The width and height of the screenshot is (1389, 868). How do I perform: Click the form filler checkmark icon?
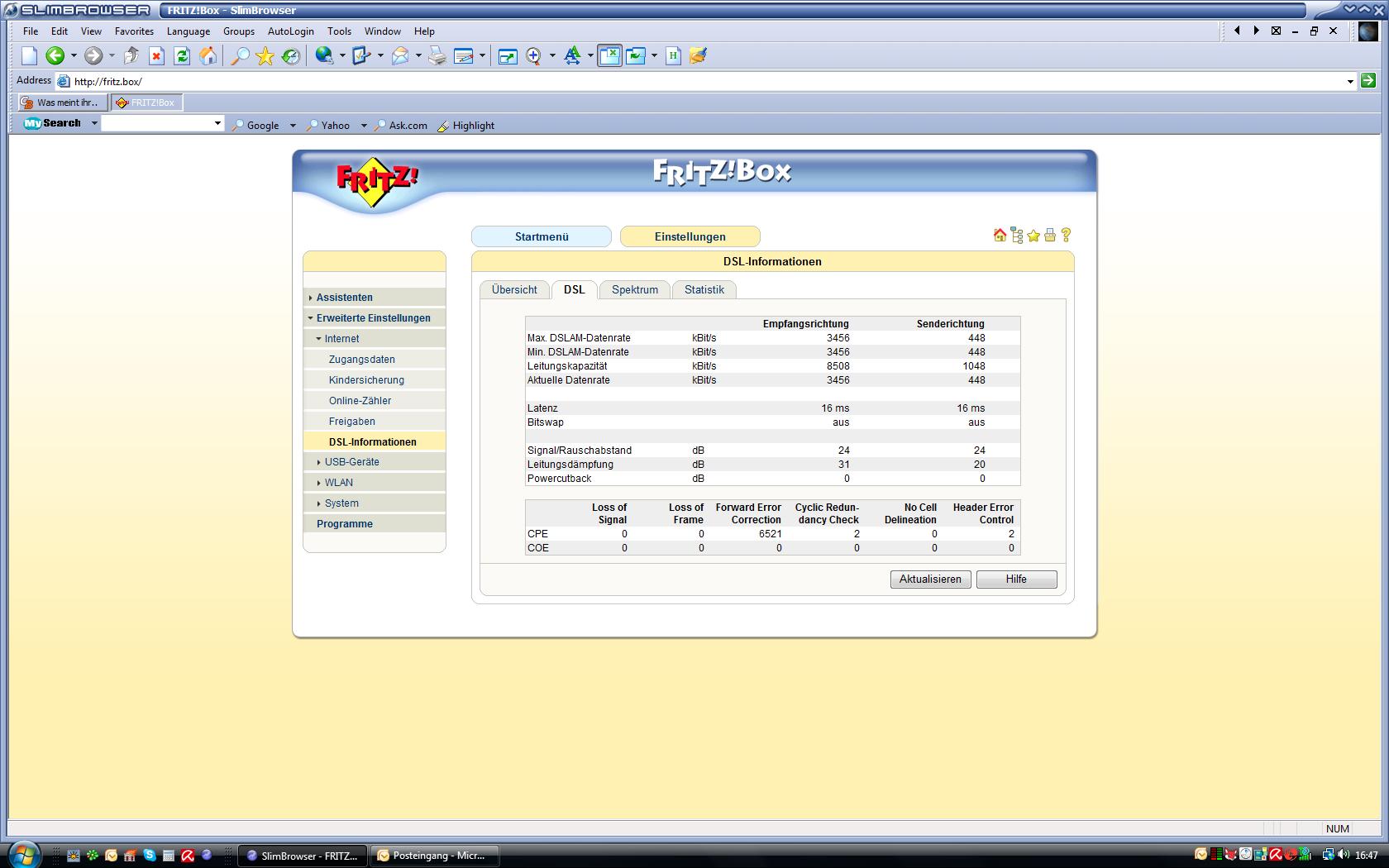361,55
